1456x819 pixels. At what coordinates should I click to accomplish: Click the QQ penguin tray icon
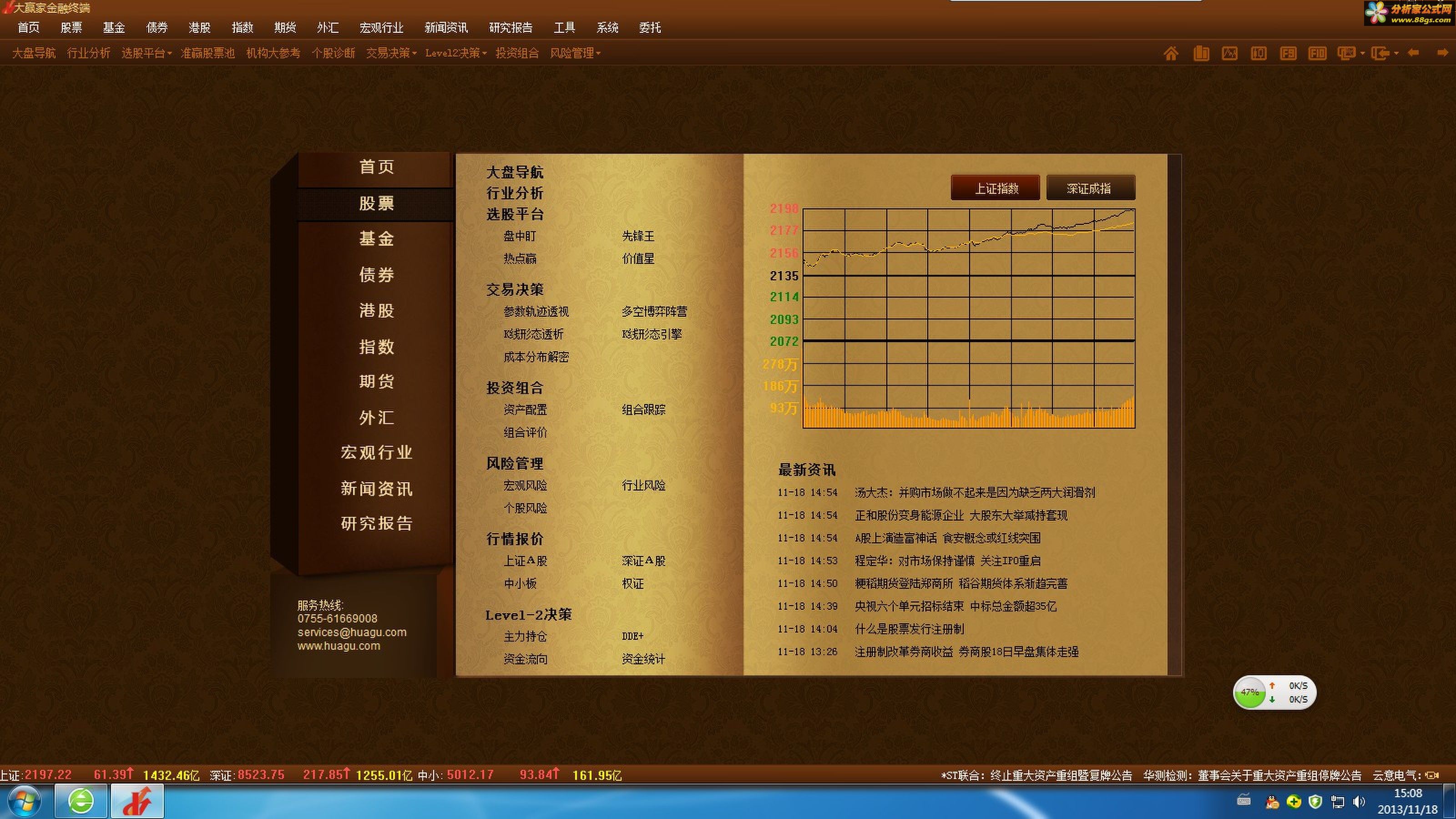click(1272, 801)
